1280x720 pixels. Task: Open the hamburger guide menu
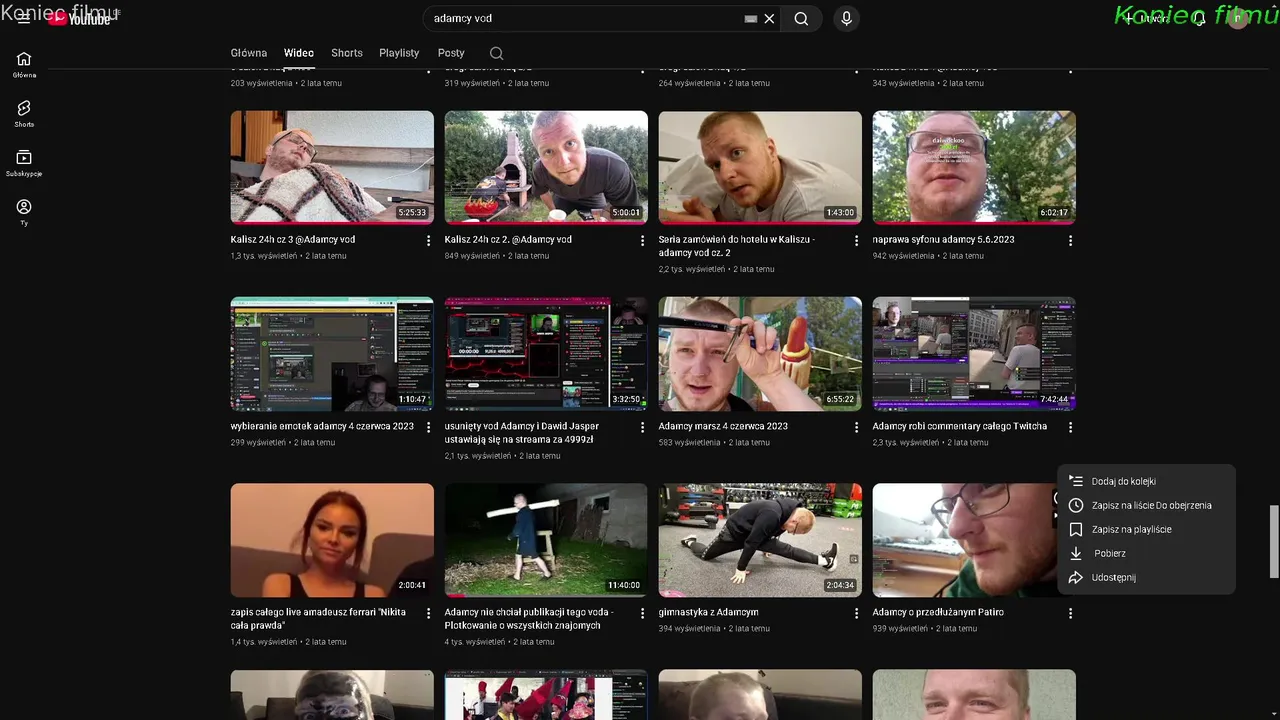click(x=24, y=18)
